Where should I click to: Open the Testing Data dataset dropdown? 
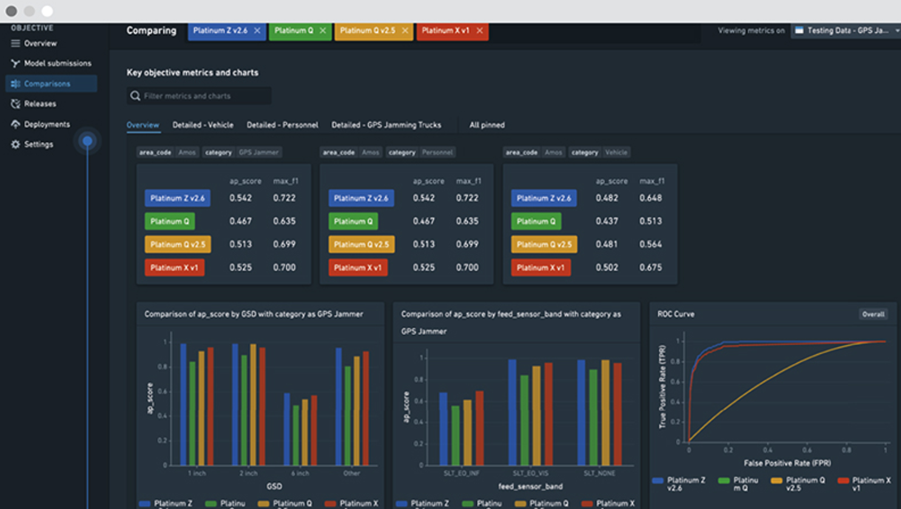point(845,31)
